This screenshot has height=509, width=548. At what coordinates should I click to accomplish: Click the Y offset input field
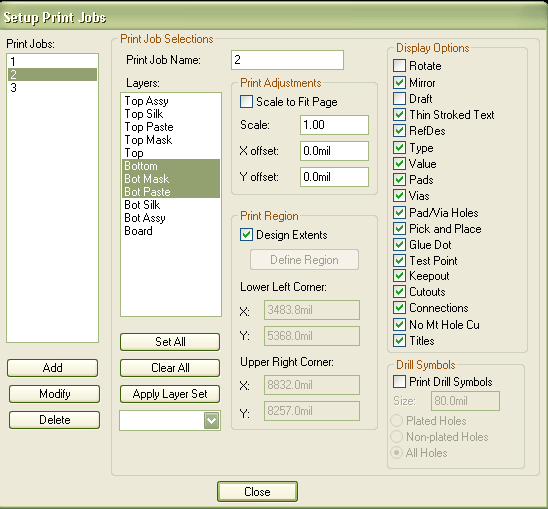pos(334,177)
